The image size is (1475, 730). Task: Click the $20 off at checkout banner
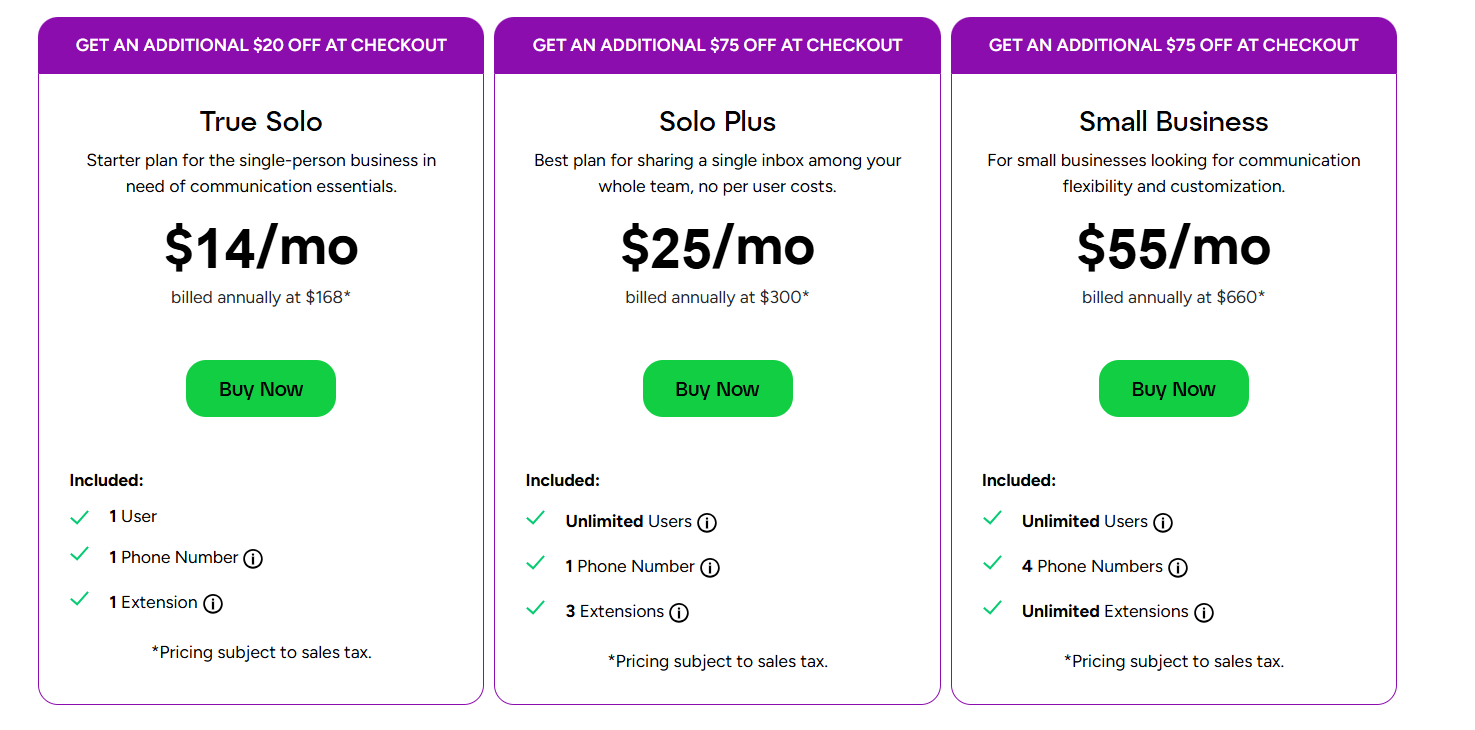pos(261,45)
